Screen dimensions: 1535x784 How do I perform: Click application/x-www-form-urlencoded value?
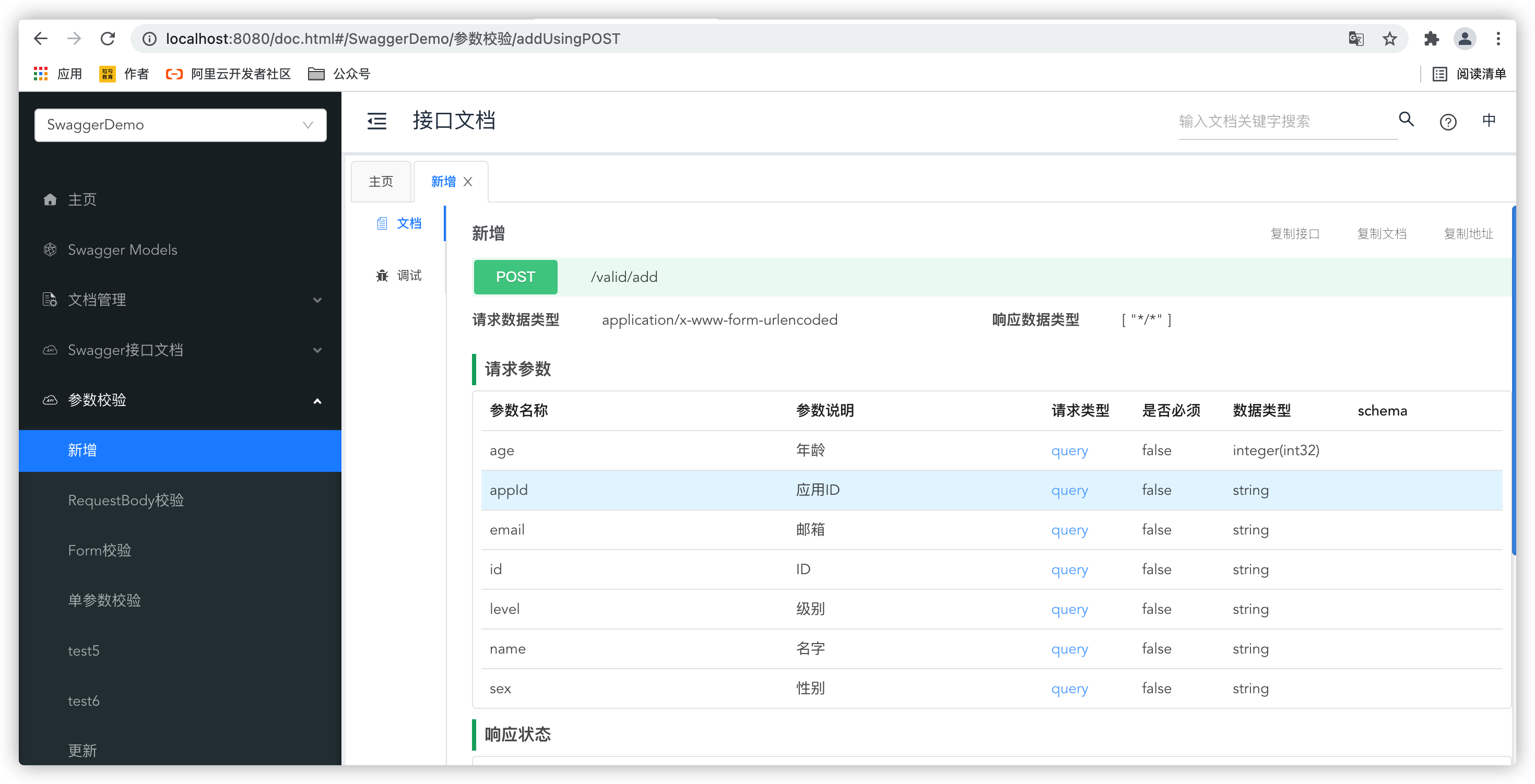point(719,320)
